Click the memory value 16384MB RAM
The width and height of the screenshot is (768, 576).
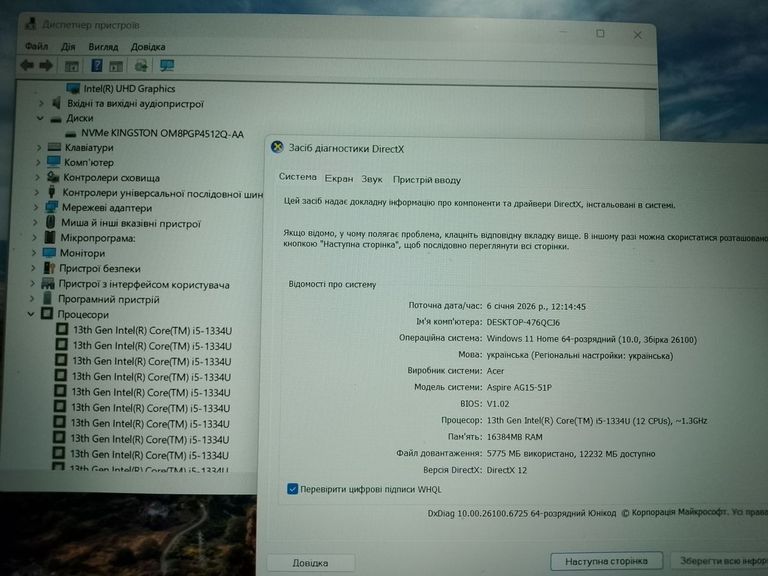click(514, 437)
